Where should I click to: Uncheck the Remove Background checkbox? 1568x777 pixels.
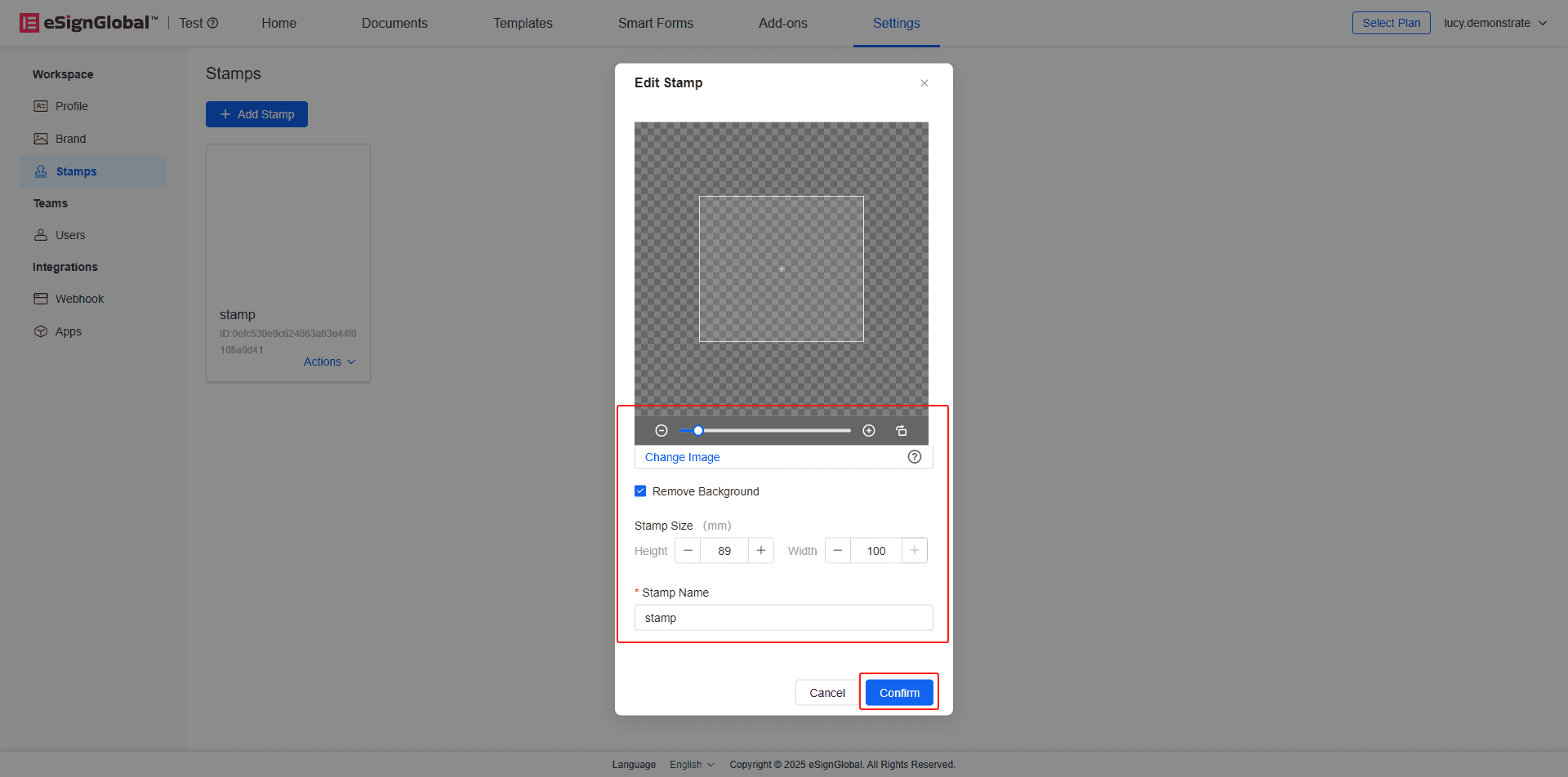tap(640, 491)
